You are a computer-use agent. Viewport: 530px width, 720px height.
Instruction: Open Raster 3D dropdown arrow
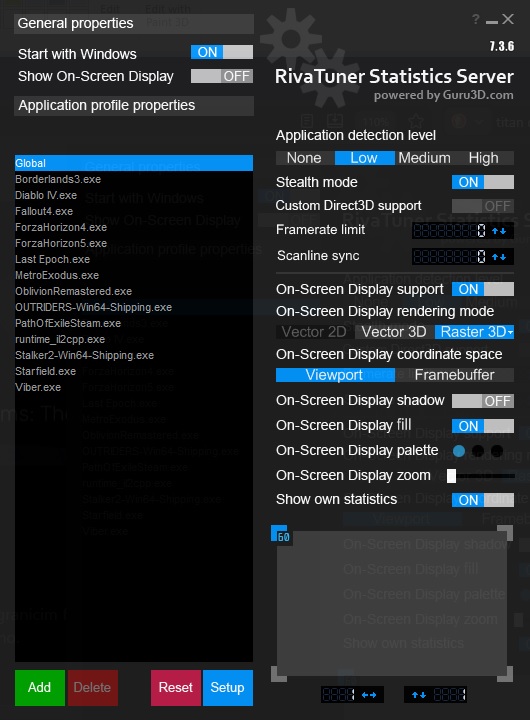(510, 332)
